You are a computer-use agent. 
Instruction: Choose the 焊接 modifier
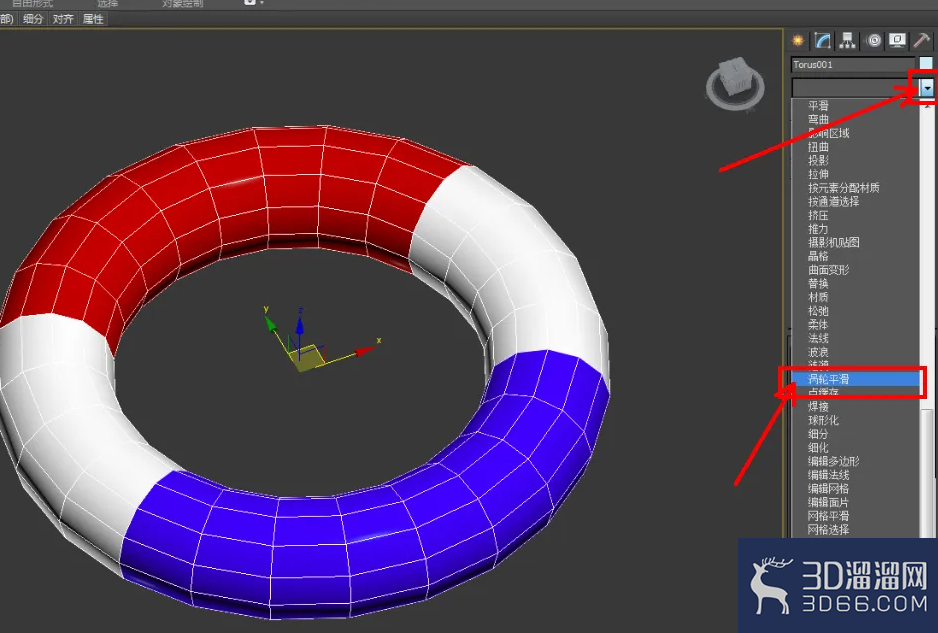[x=818, y=406]
